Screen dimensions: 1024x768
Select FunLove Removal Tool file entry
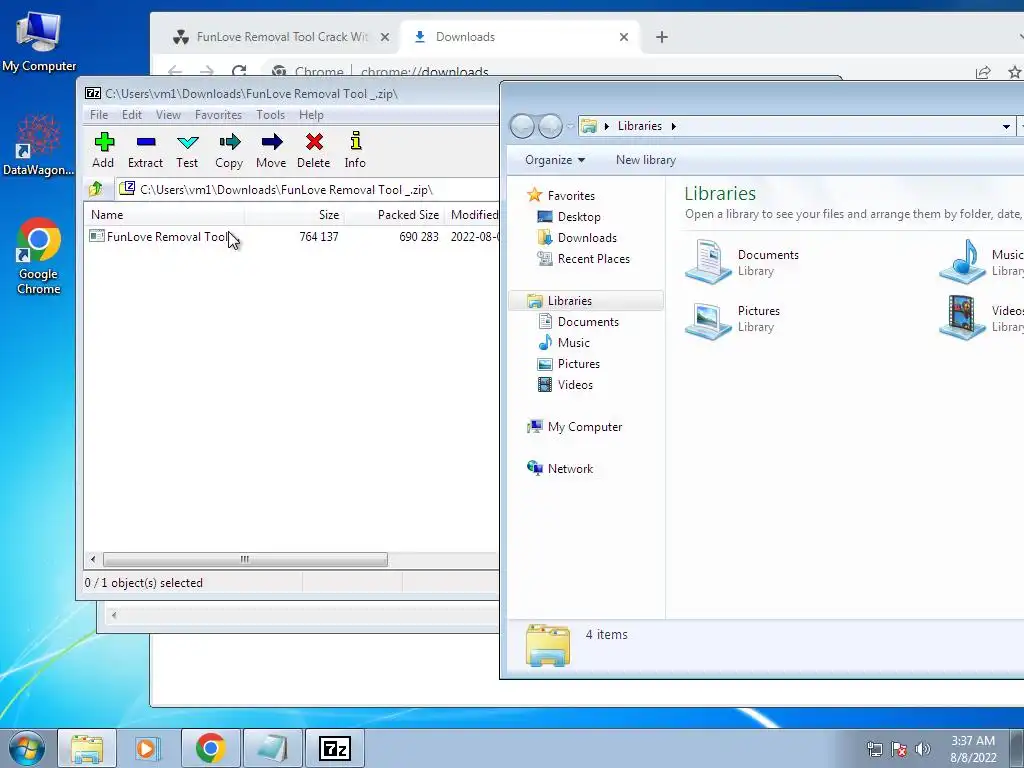(167, 236)
